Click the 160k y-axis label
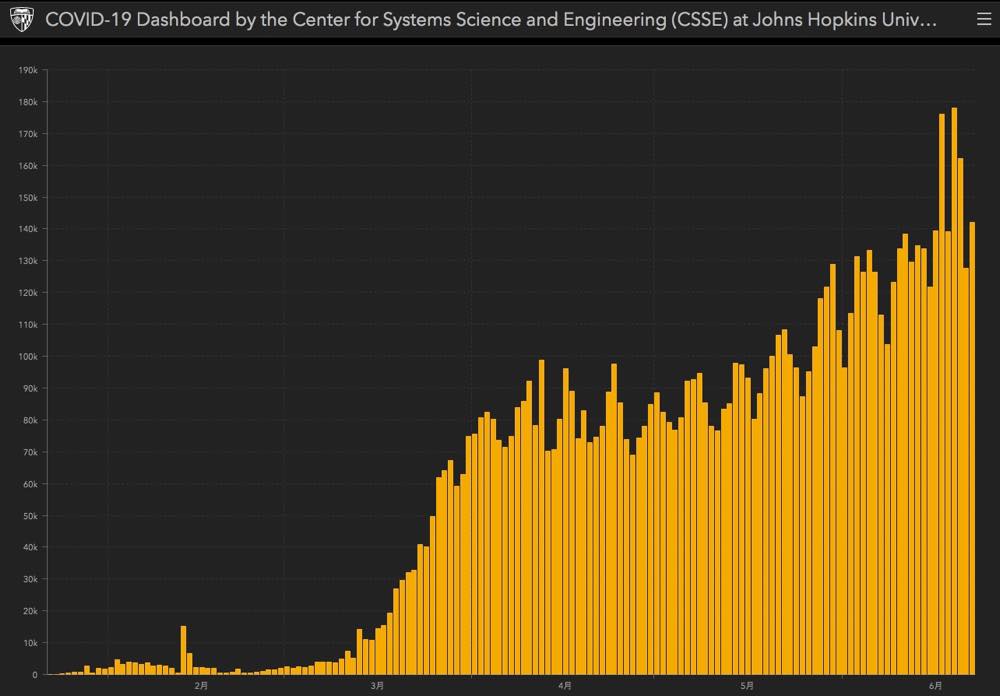This screenshot has height=696, width=1000. pos(28,166)
